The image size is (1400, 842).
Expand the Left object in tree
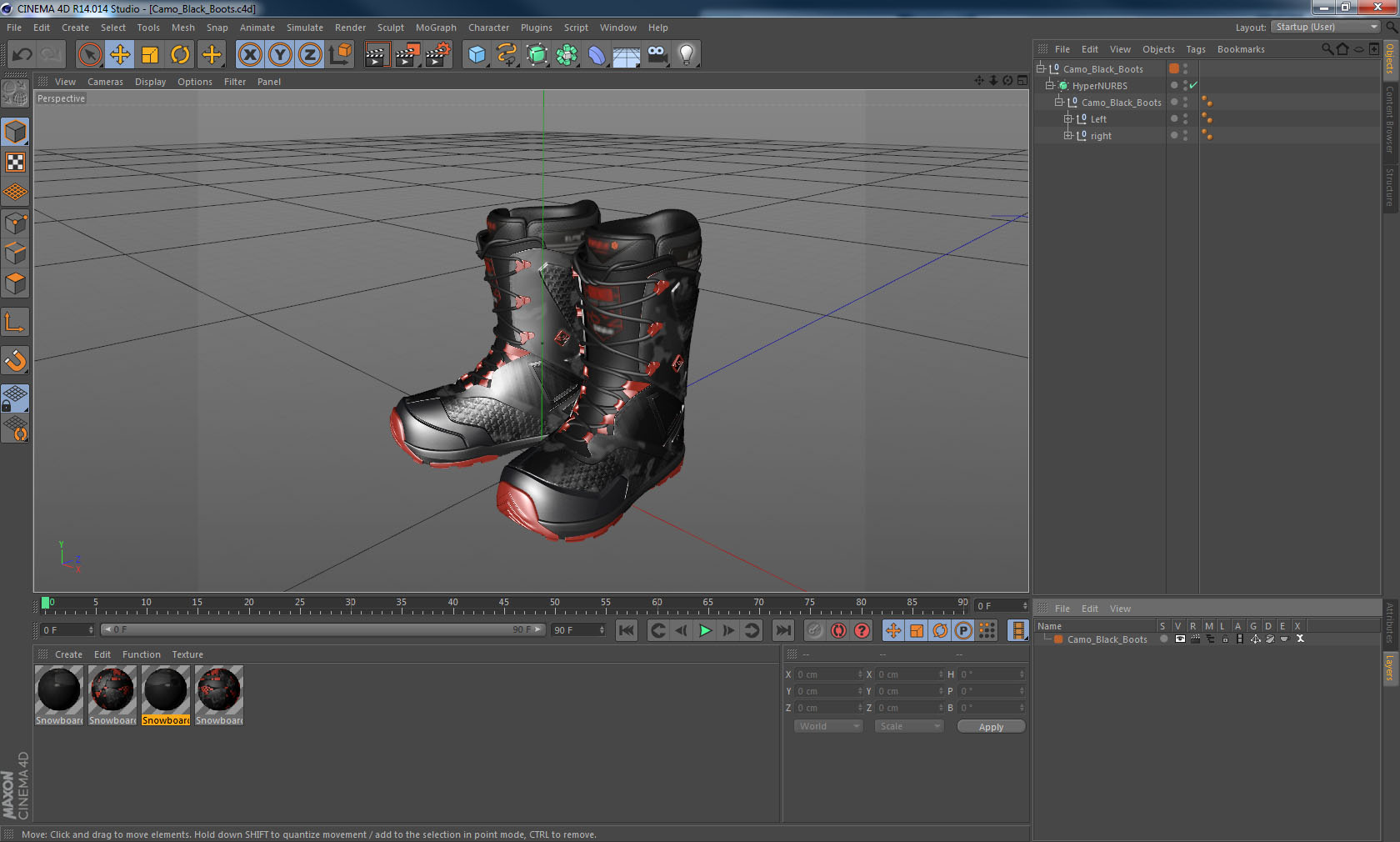[x=1067, y=118]
